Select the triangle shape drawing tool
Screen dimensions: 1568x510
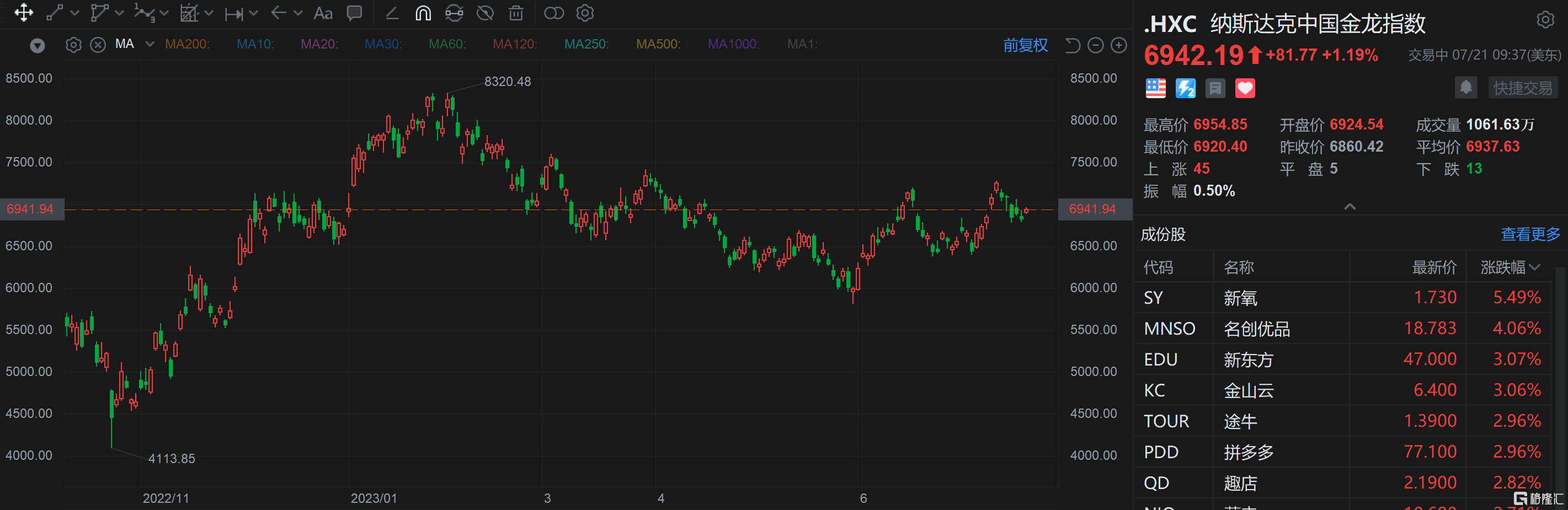pyautogui.click(x=99, y=13)
